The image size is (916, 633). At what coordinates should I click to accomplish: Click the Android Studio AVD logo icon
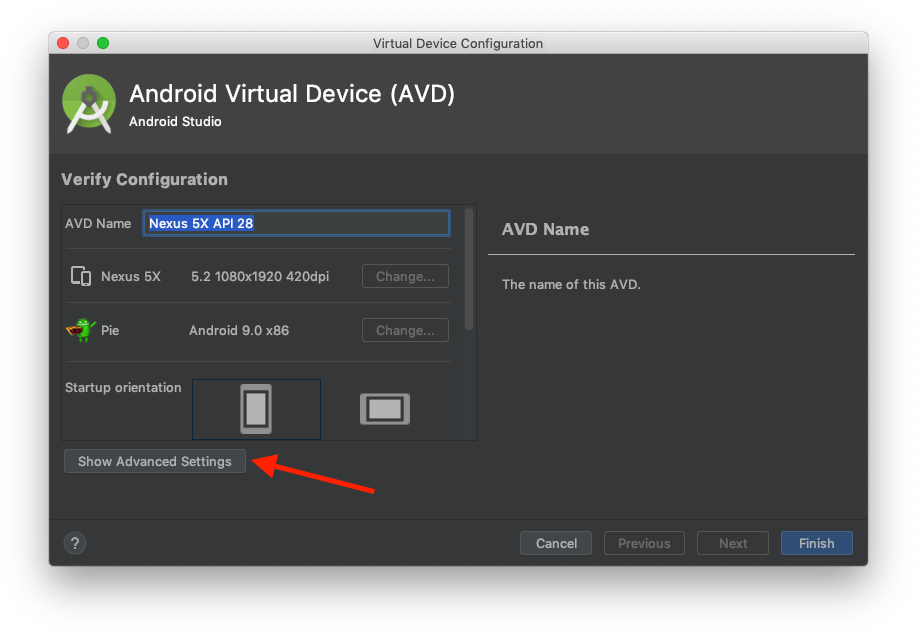coord(88,103)
